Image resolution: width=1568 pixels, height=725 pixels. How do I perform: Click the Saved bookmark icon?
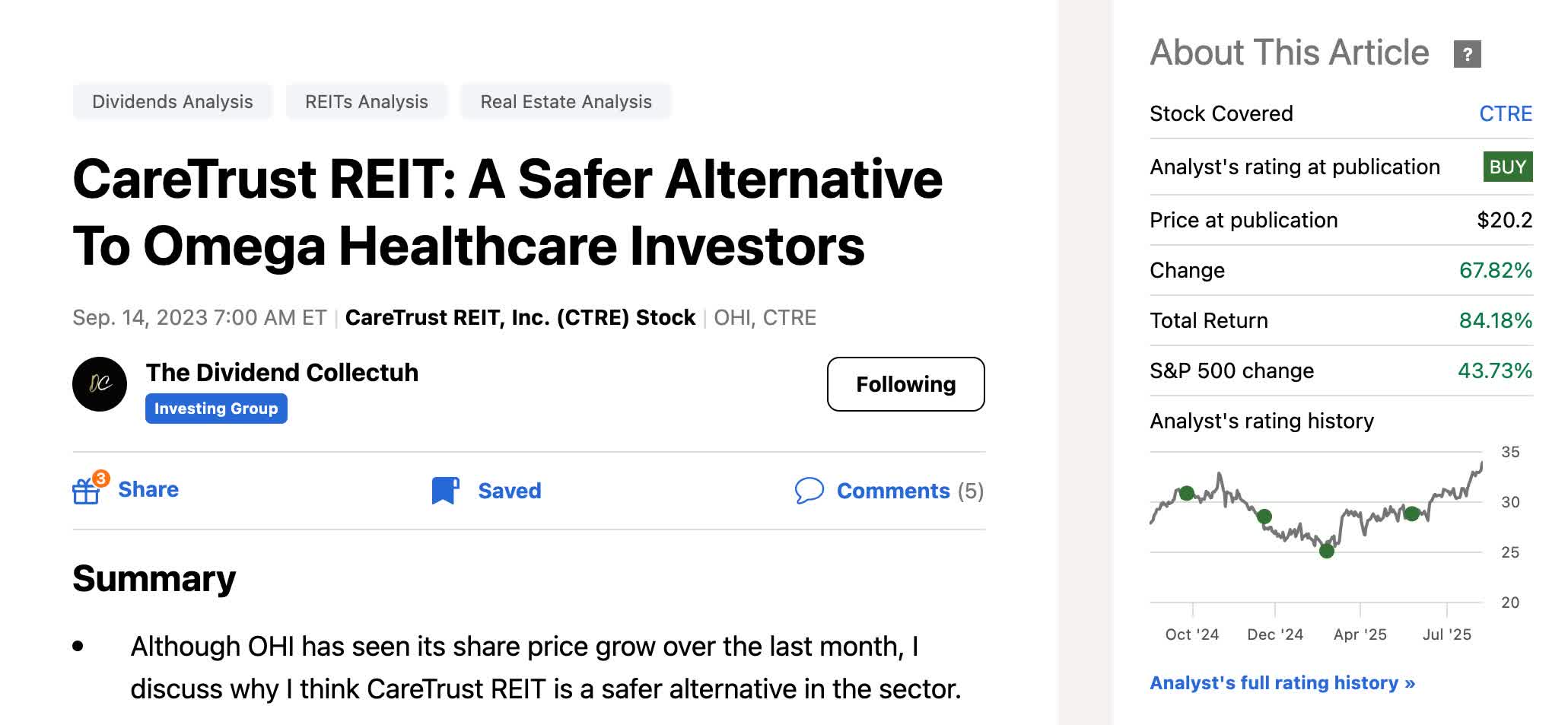[444, 491]
